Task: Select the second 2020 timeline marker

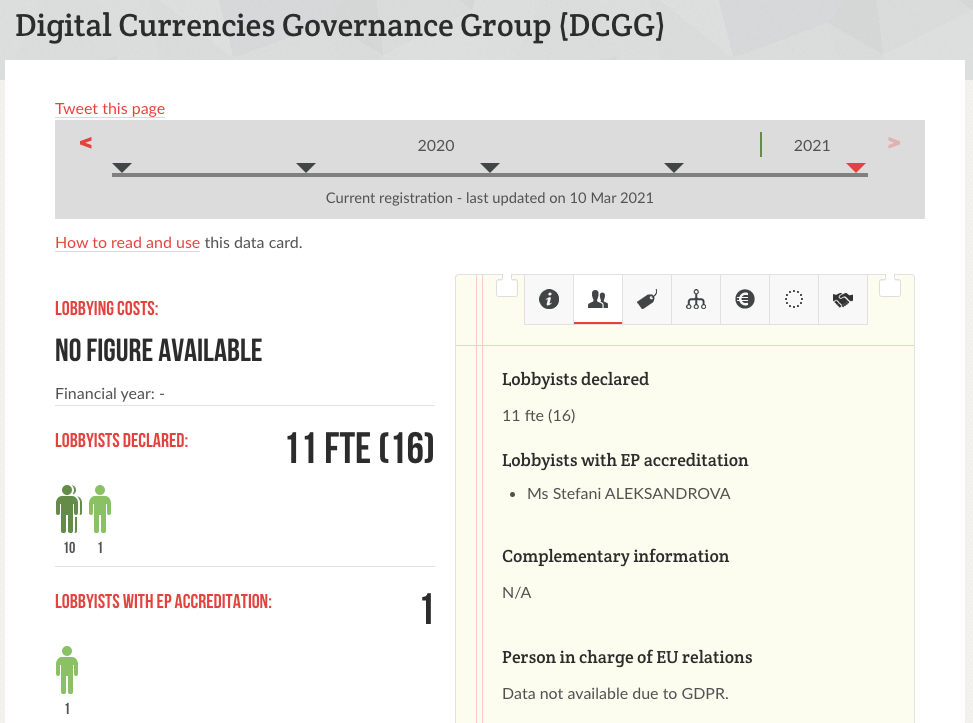Action: point(306,168)
